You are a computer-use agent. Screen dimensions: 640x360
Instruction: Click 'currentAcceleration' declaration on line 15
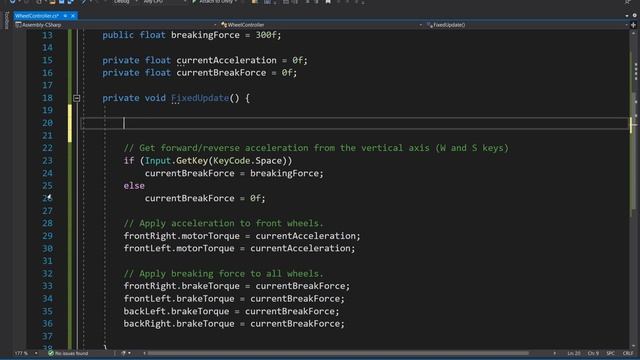pyautogui.click(x=227, y=60)
